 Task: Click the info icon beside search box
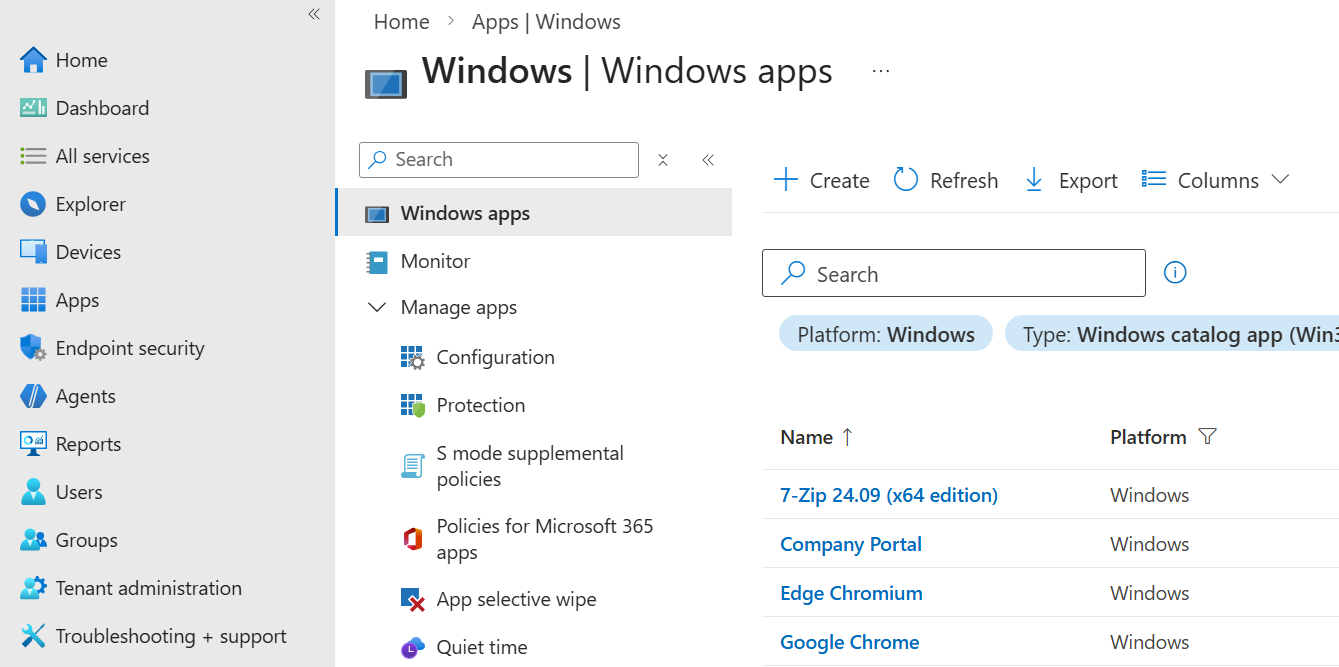coord(1175,272)
